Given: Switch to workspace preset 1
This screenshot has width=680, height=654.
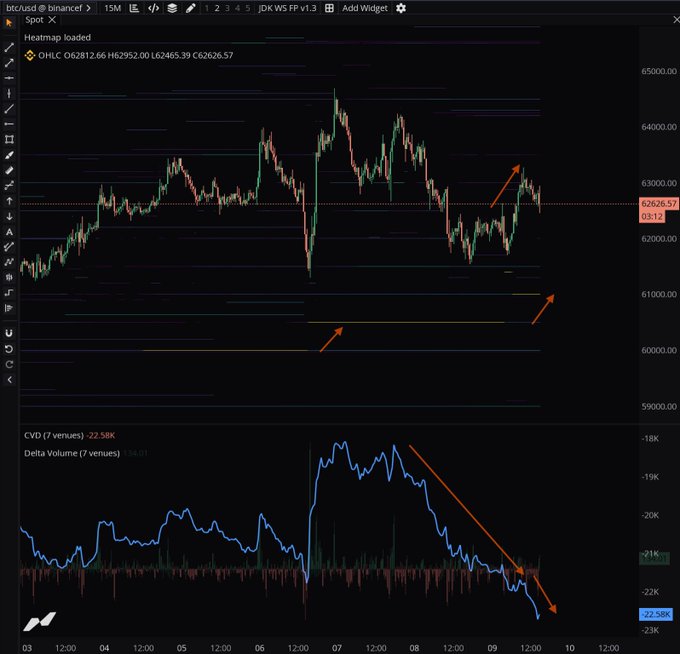Looking at the screenshot, I should [206, 8].
